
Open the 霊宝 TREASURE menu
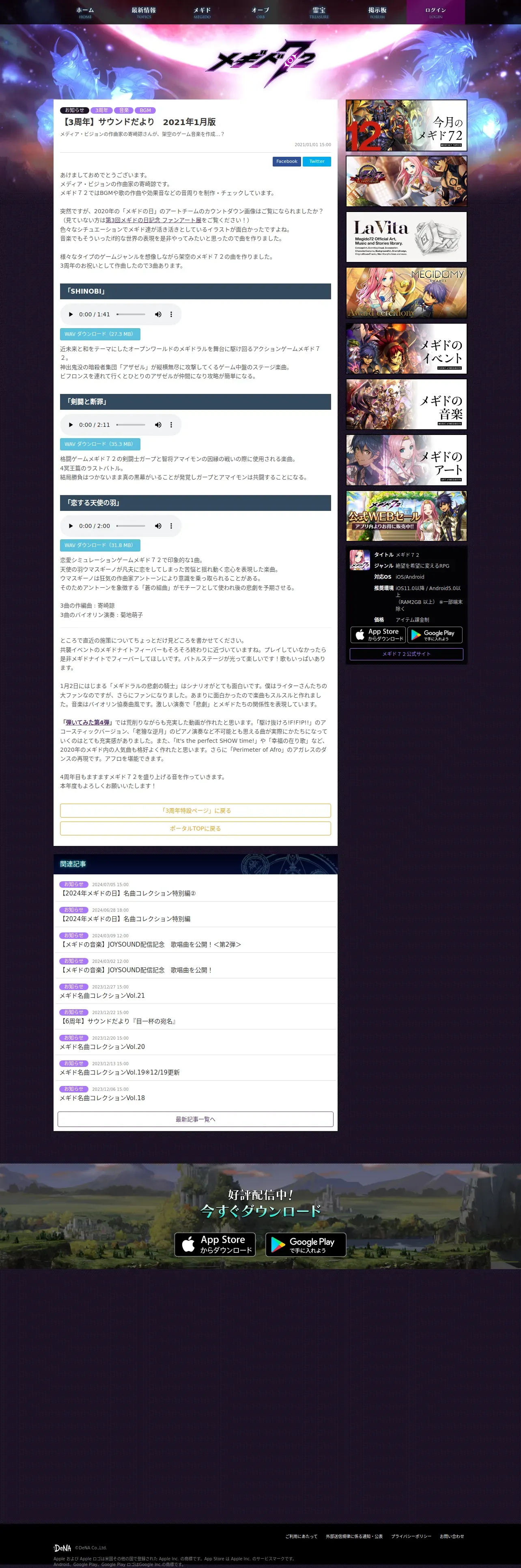(x=319, y=12)
